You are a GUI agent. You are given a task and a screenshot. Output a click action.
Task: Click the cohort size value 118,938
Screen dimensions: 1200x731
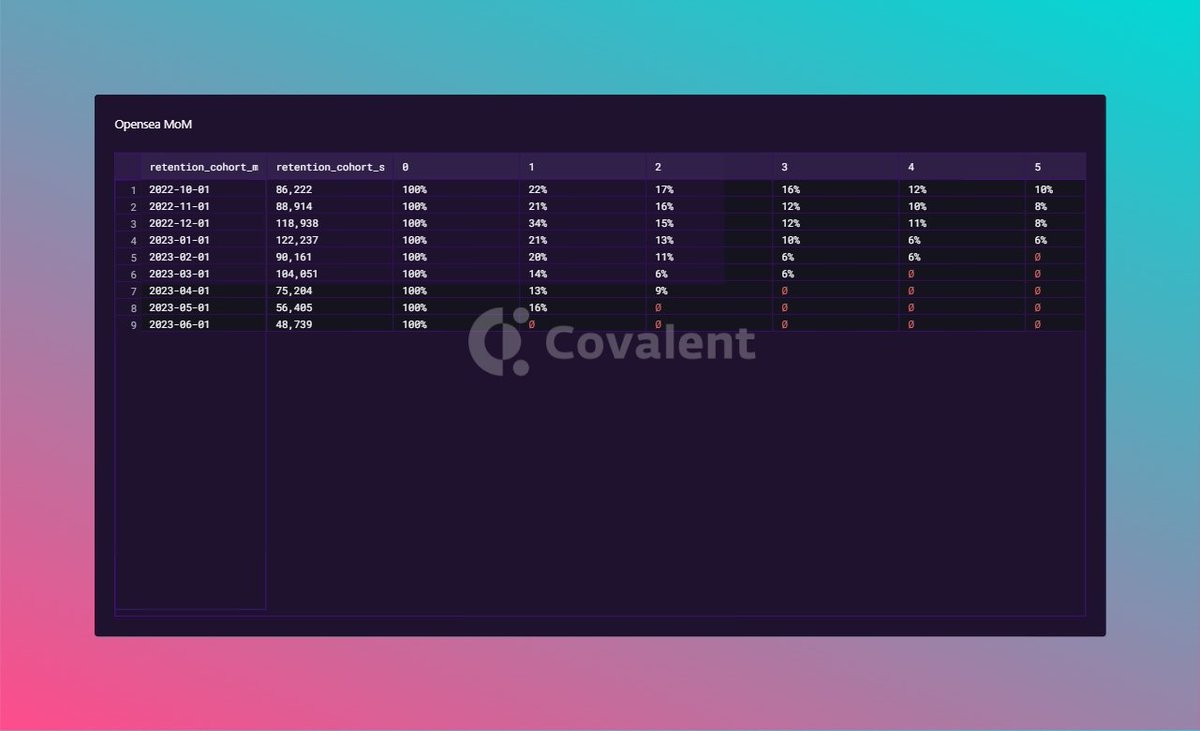(297, 223)
